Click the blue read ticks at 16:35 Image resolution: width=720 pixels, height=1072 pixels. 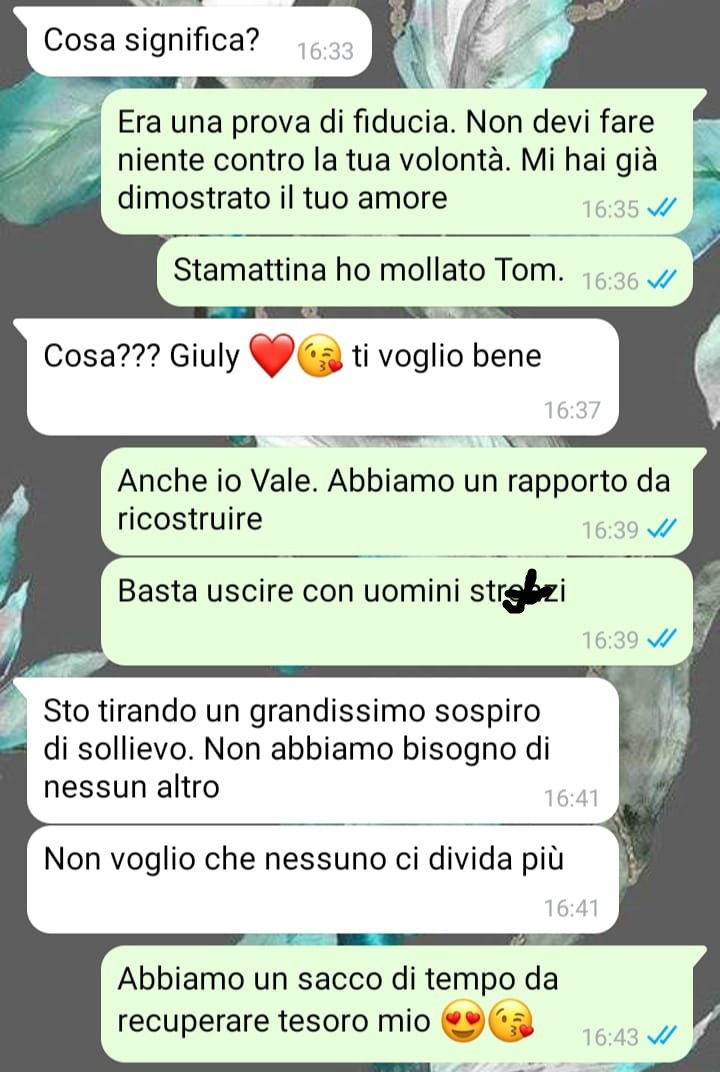point(661,208)
